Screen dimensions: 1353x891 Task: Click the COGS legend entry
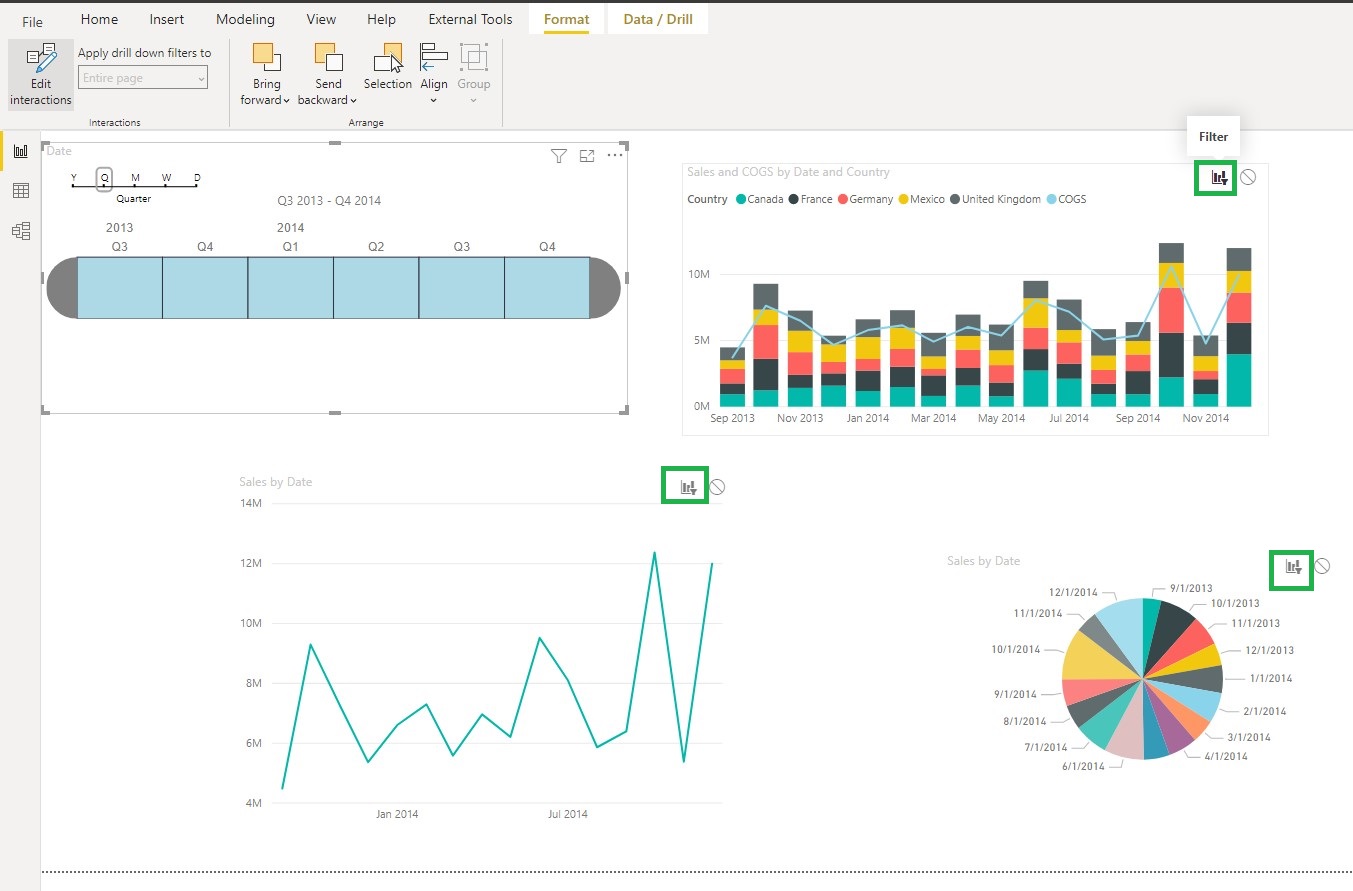coord(1066,199)
